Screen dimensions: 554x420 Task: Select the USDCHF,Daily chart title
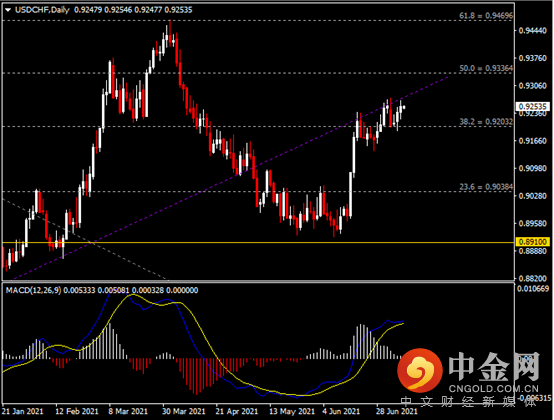point(42,10)
